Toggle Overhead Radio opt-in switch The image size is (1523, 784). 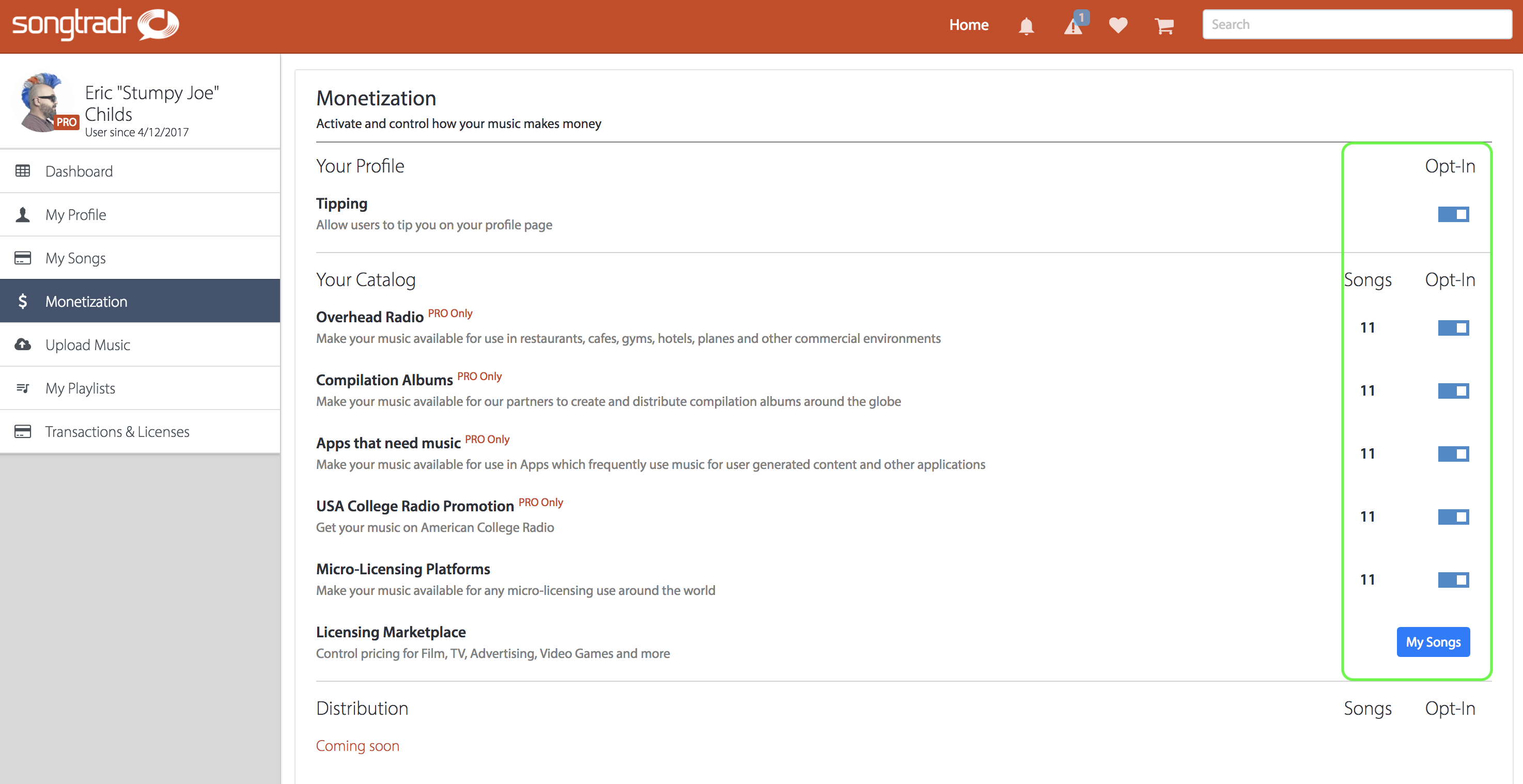tap(1453, 327)
